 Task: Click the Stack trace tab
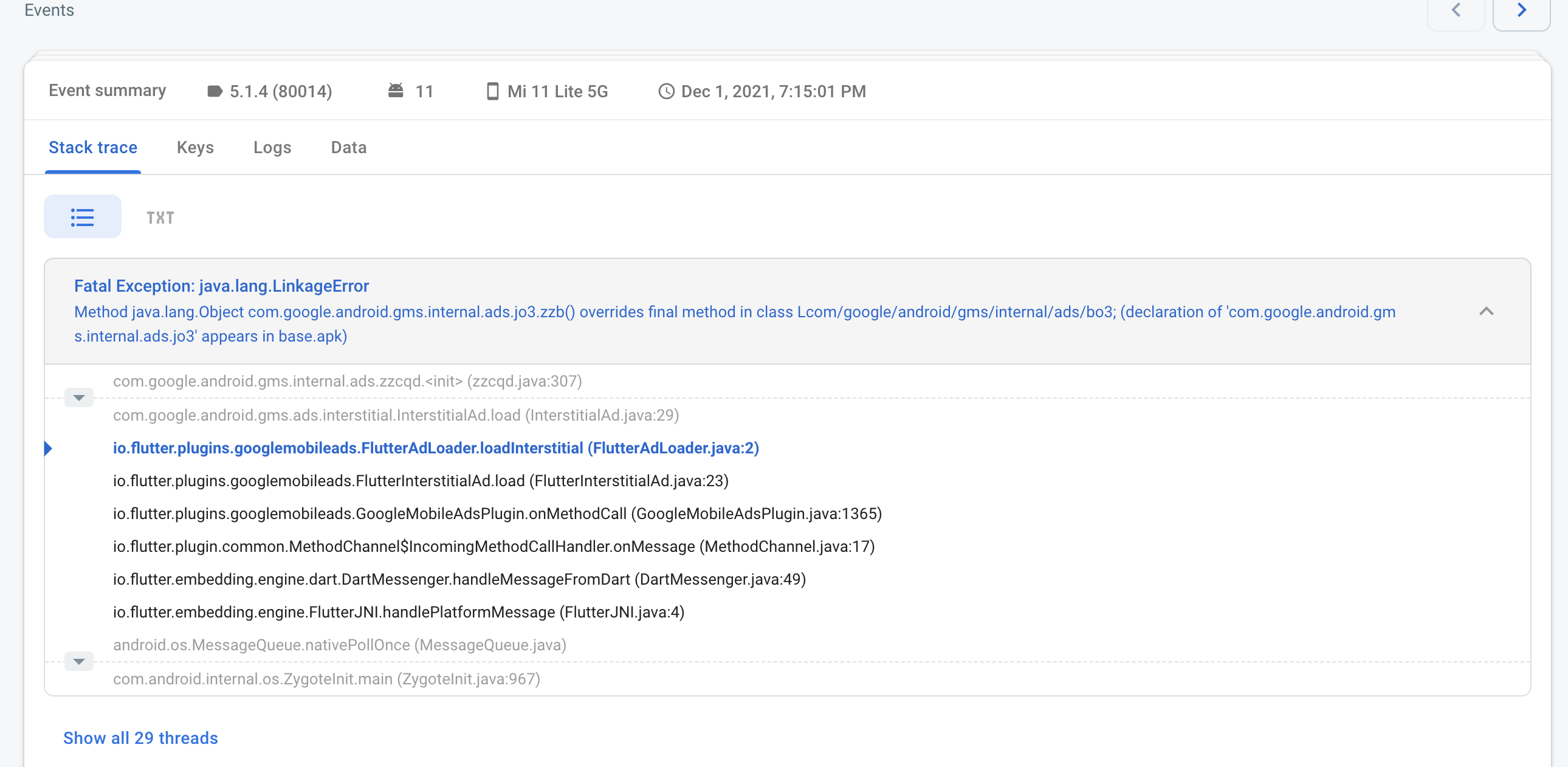[x=92, y=147]
